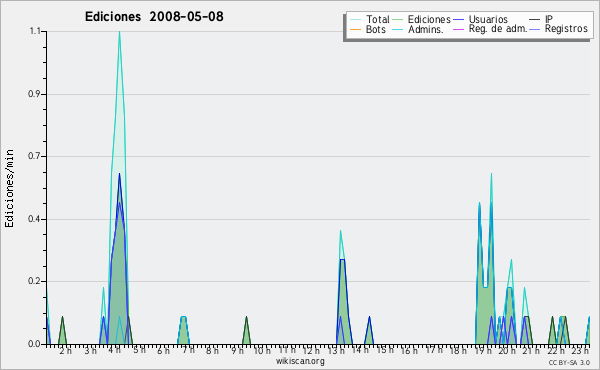Click the tallest Total peak near 4 h
Viewport: 600px width, 370px height.
coord(119,32)
